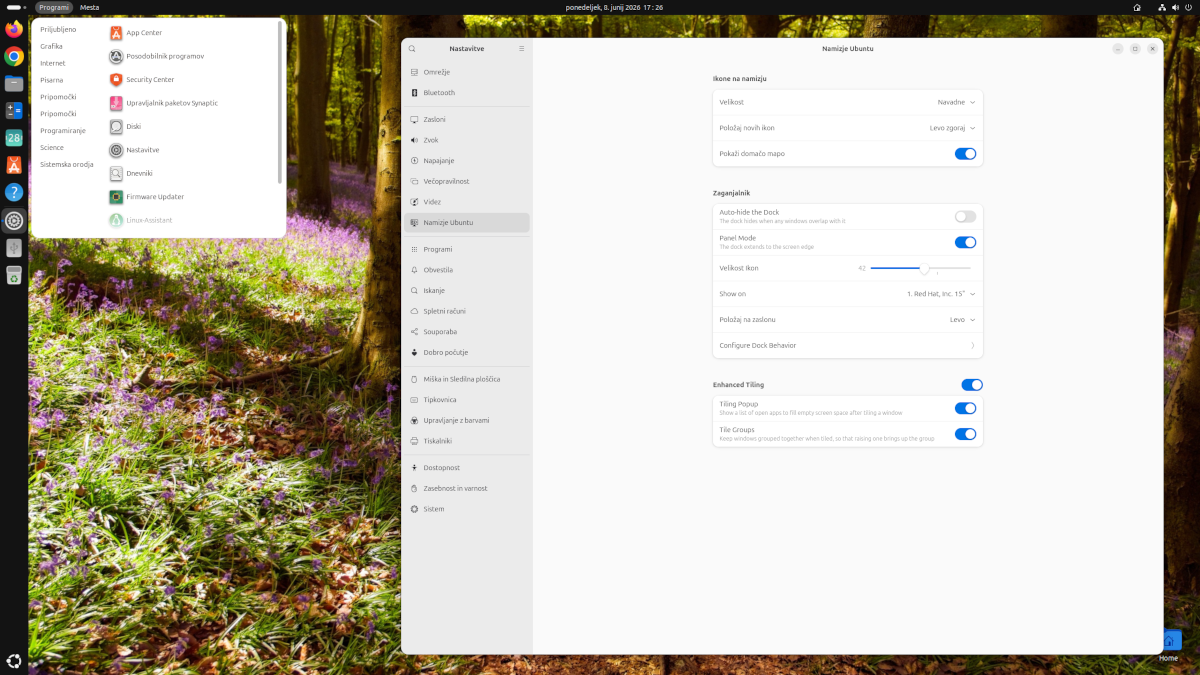
Task: Select the Internet category
Action: [x=53, y=63]
